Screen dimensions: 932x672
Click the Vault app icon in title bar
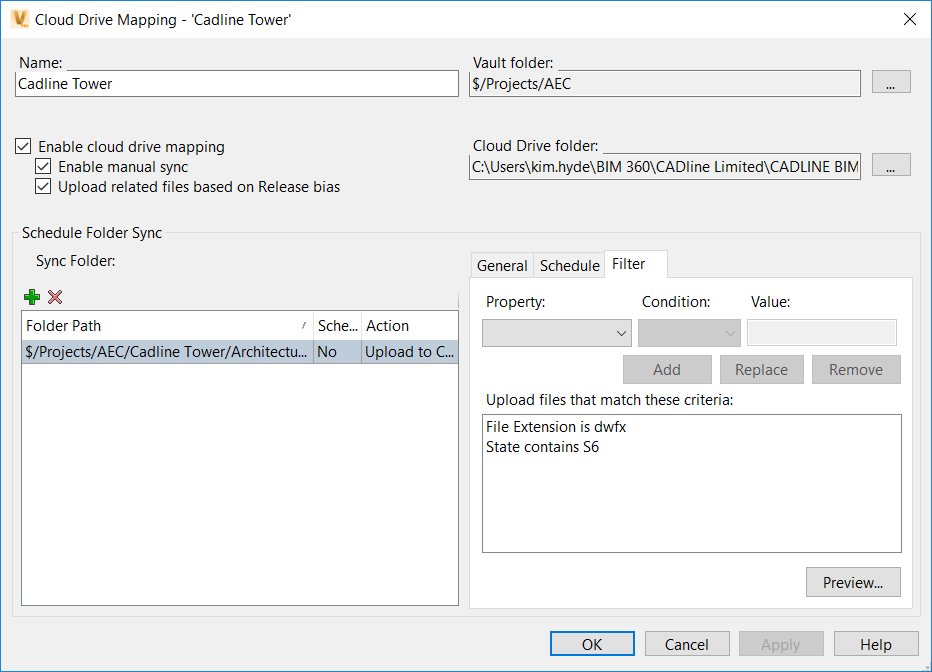(20, 19)
